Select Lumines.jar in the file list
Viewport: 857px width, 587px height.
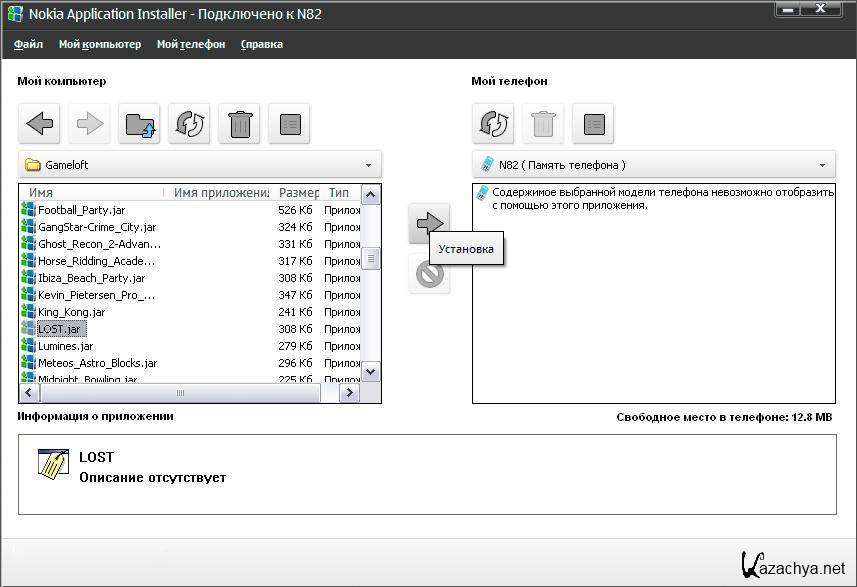pos(65,346)
